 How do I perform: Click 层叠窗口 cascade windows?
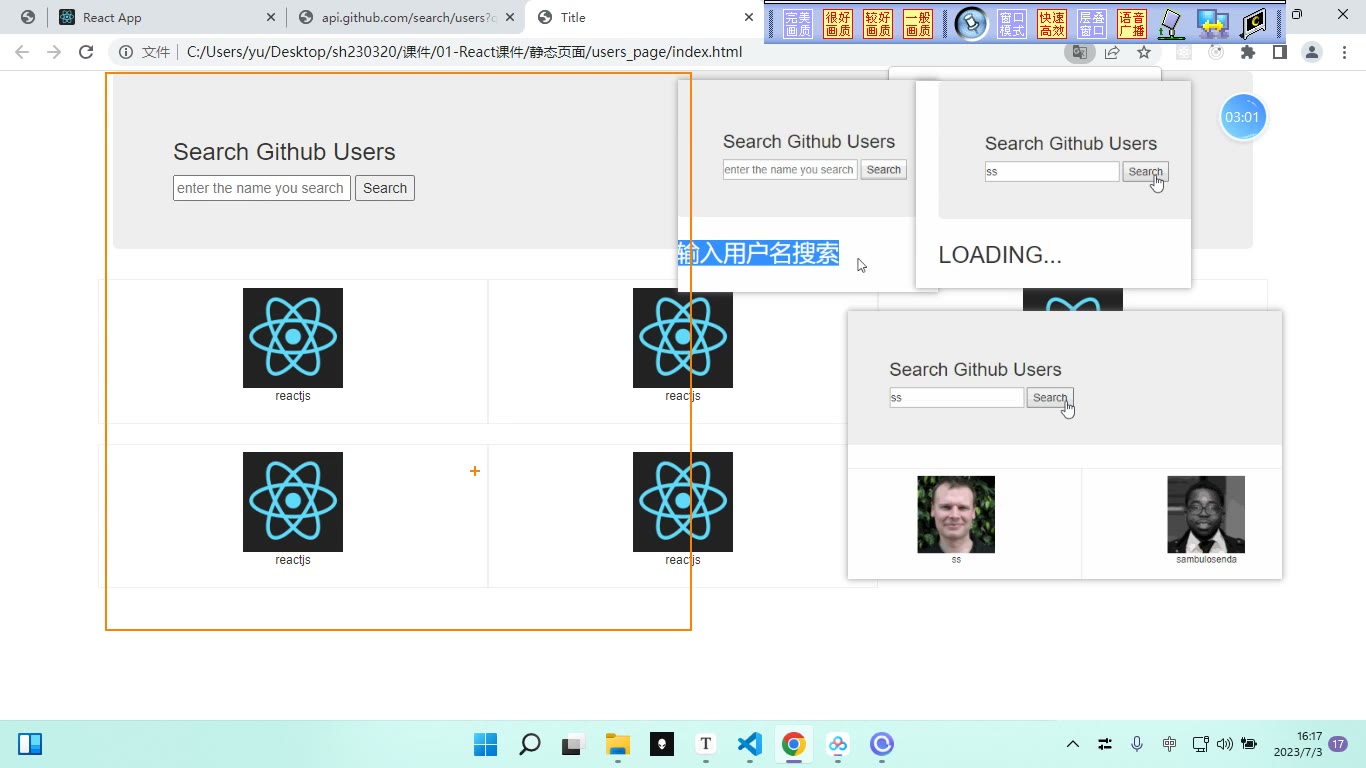click(1092, 24)
